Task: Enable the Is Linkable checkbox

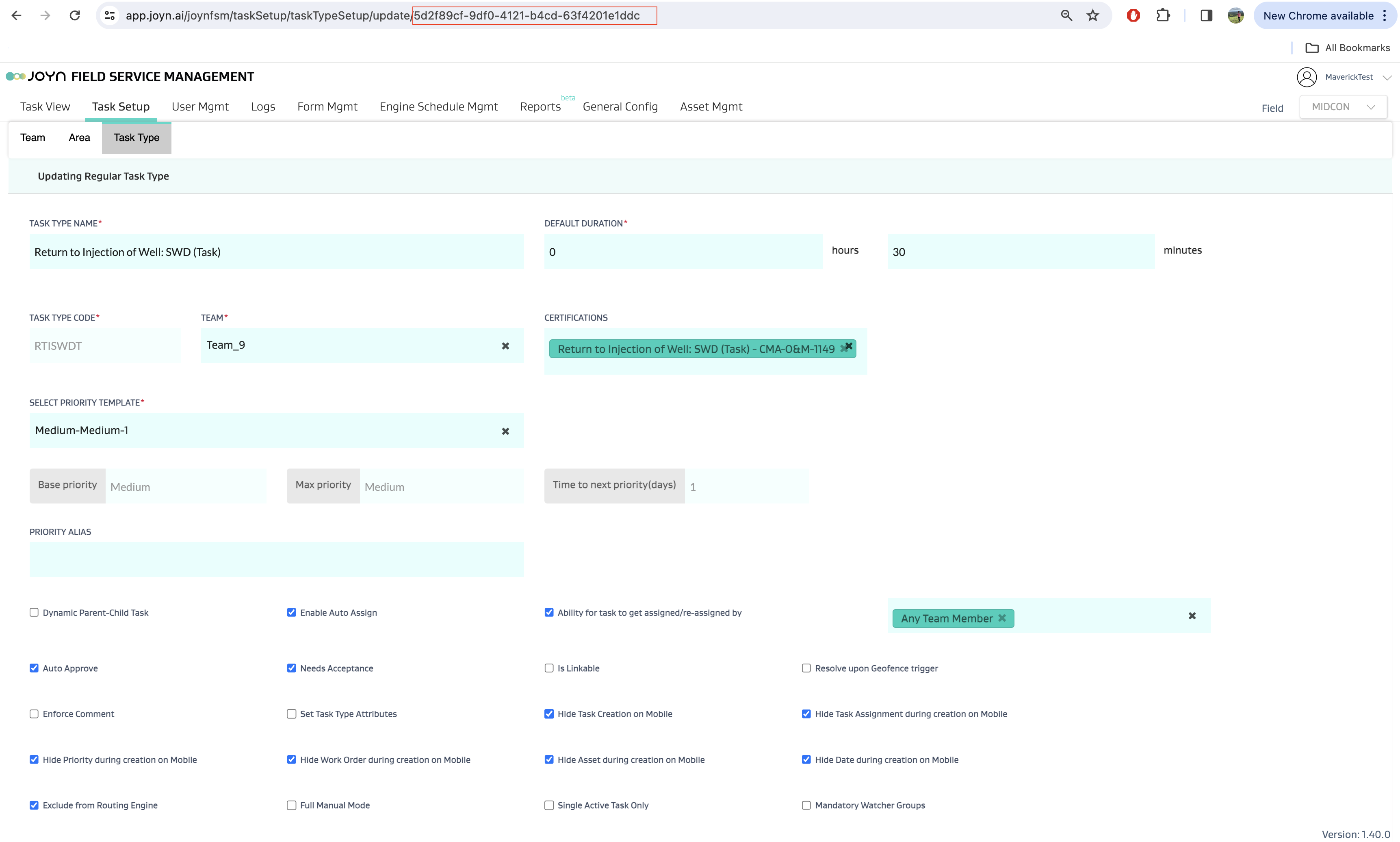Action: coord(548,668)
